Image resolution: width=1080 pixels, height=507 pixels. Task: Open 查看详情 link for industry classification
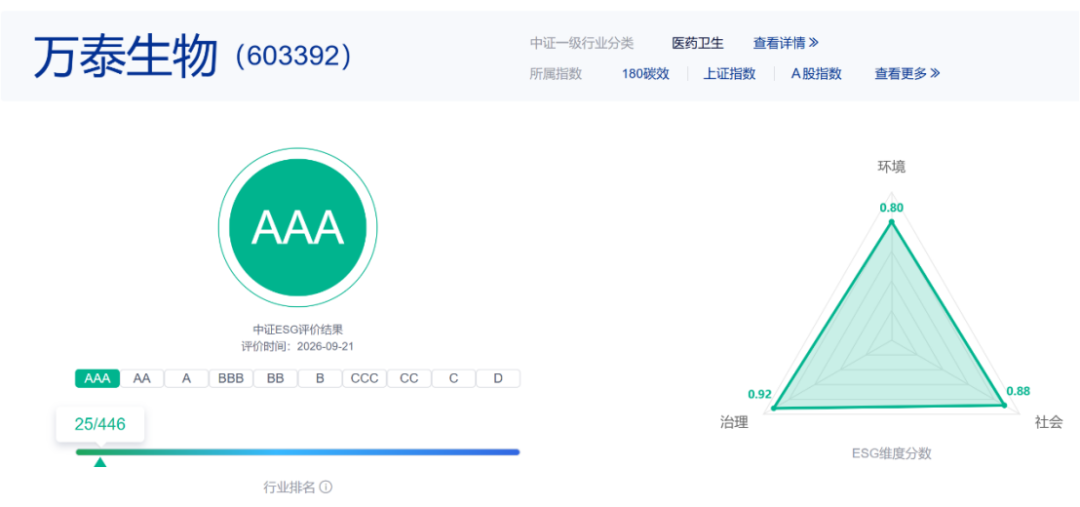pos(785,43)
